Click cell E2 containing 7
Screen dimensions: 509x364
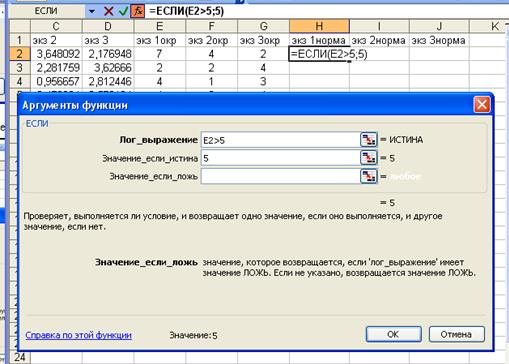tap(160, 54)
